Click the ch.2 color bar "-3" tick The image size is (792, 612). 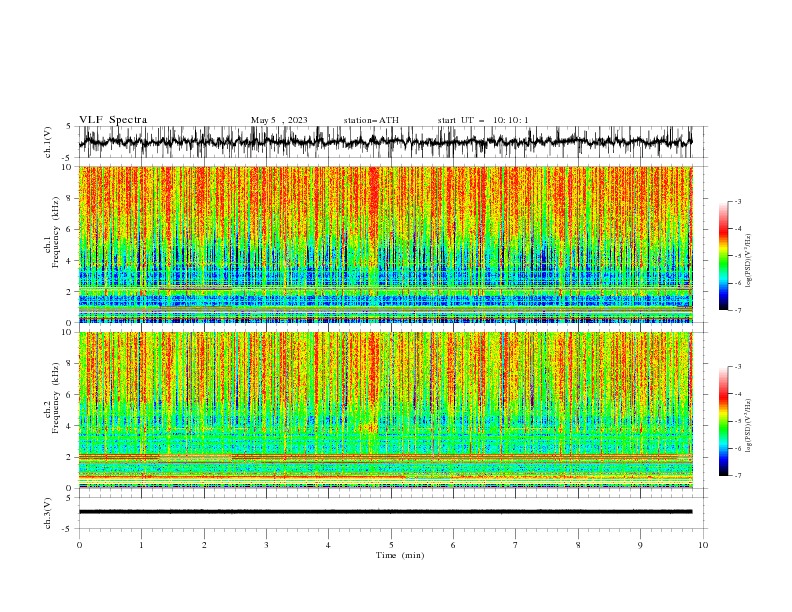738,367
